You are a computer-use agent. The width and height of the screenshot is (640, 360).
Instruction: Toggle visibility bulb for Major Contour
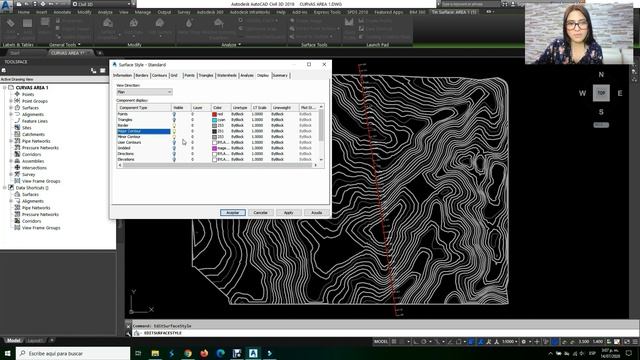(x=174, y=131)
